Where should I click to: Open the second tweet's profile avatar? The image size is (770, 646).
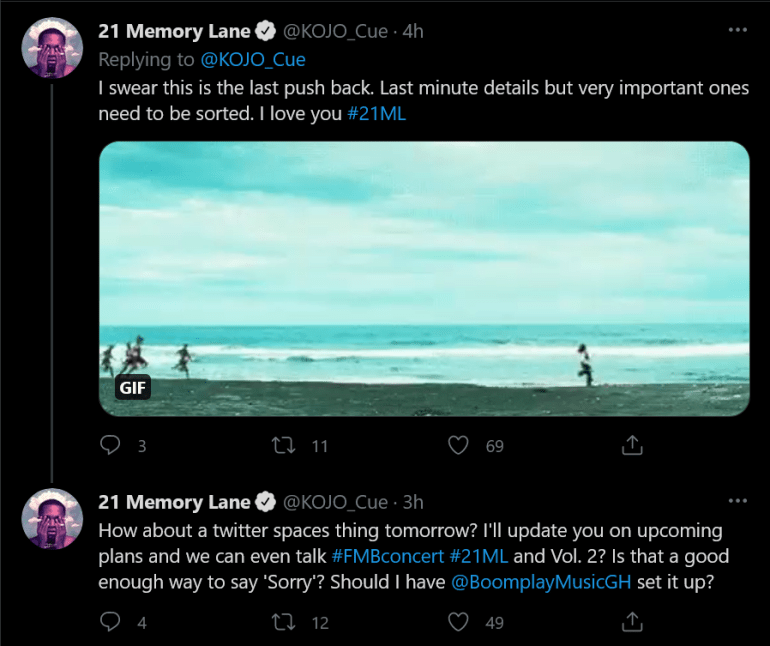pos(52,518)
